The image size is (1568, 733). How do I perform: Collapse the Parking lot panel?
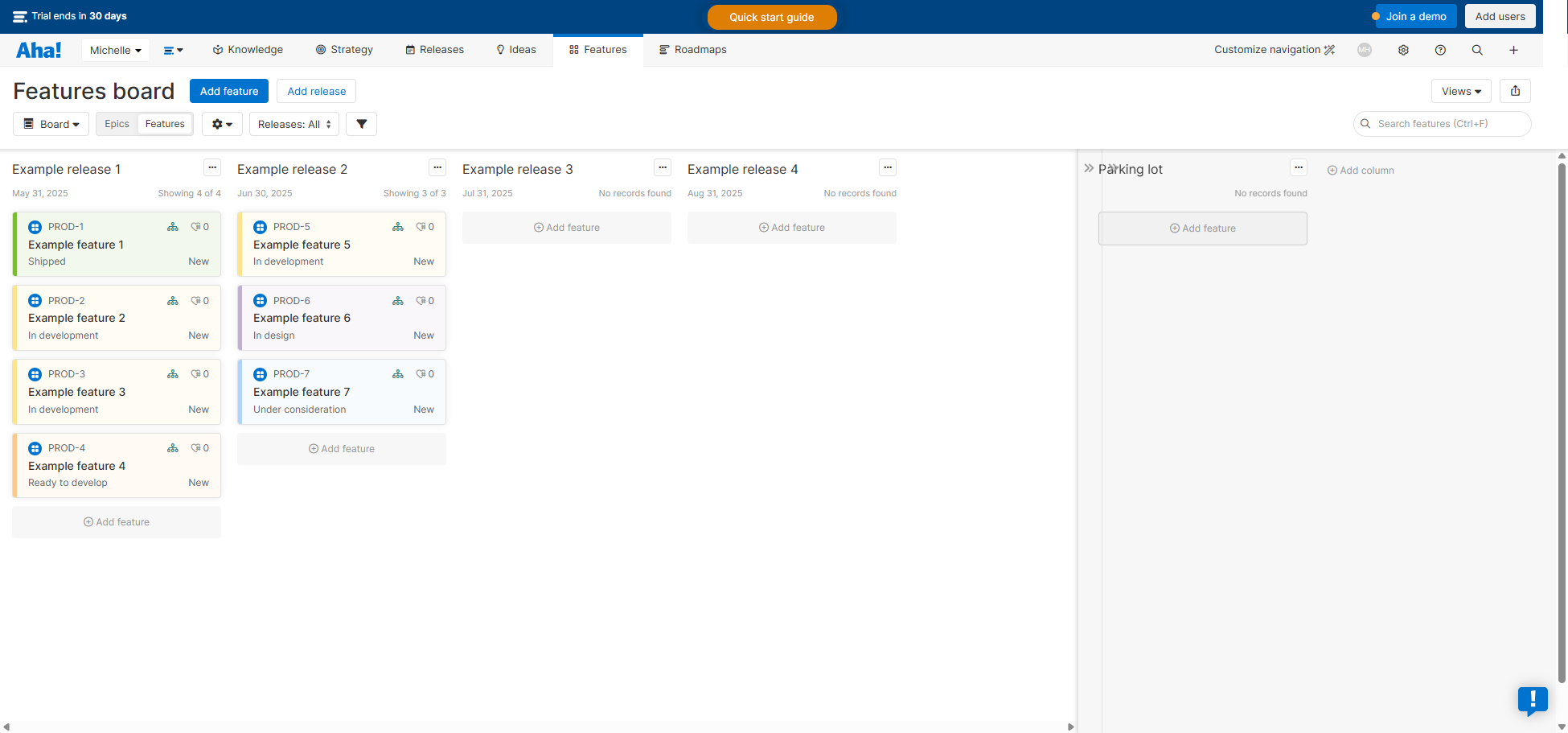point(1089,169)
